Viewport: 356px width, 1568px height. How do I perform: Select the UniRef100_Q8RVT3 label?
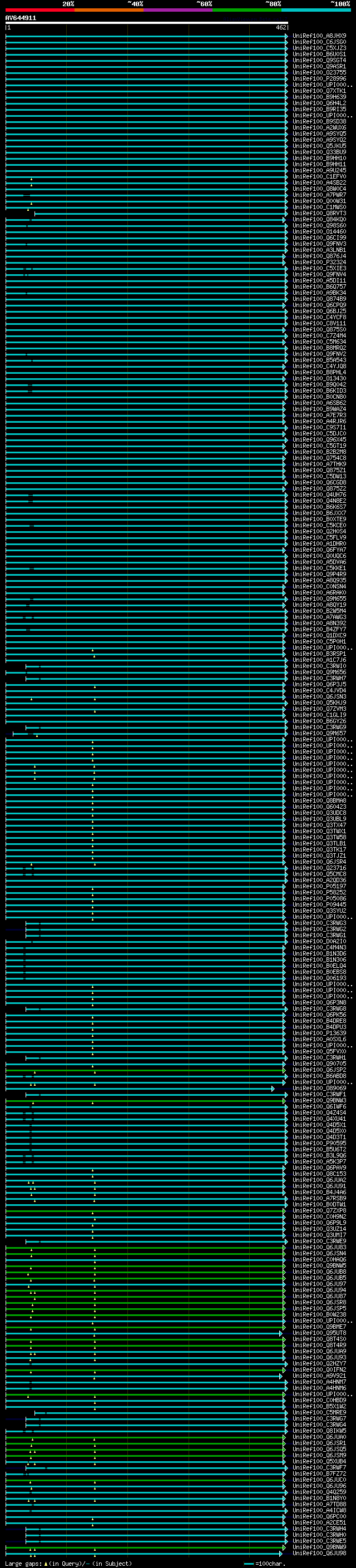[319, 213]
